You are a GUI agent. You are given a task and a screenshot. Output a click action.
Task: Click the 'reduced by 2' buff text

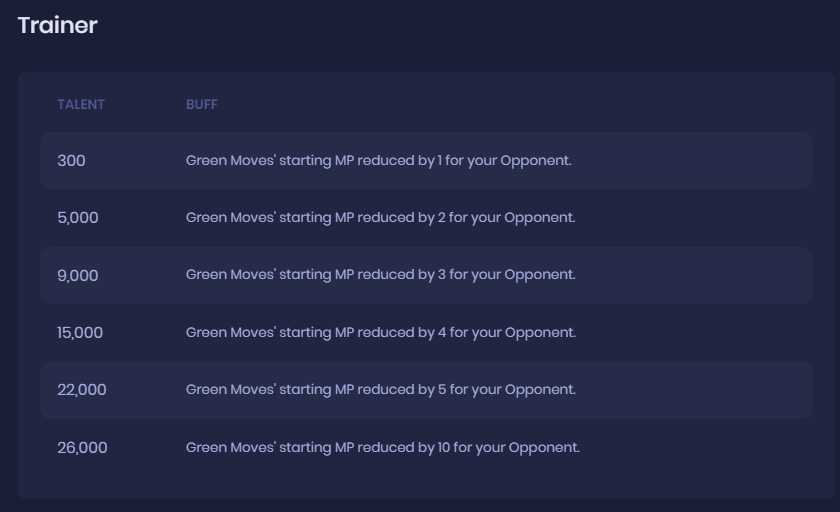click(x=380, y=217)
